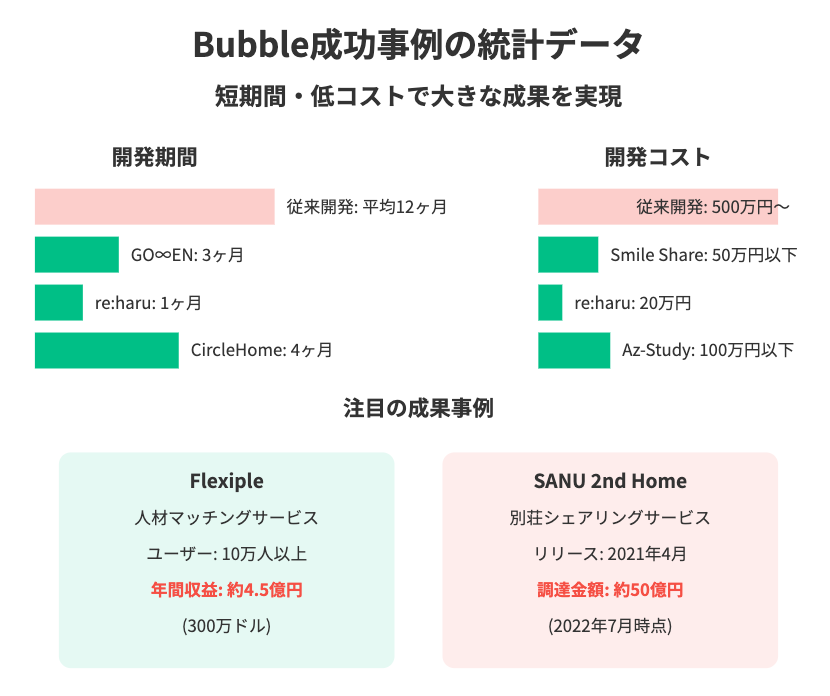Click the green GO∞EN 3ヶ月 bar

77,255
